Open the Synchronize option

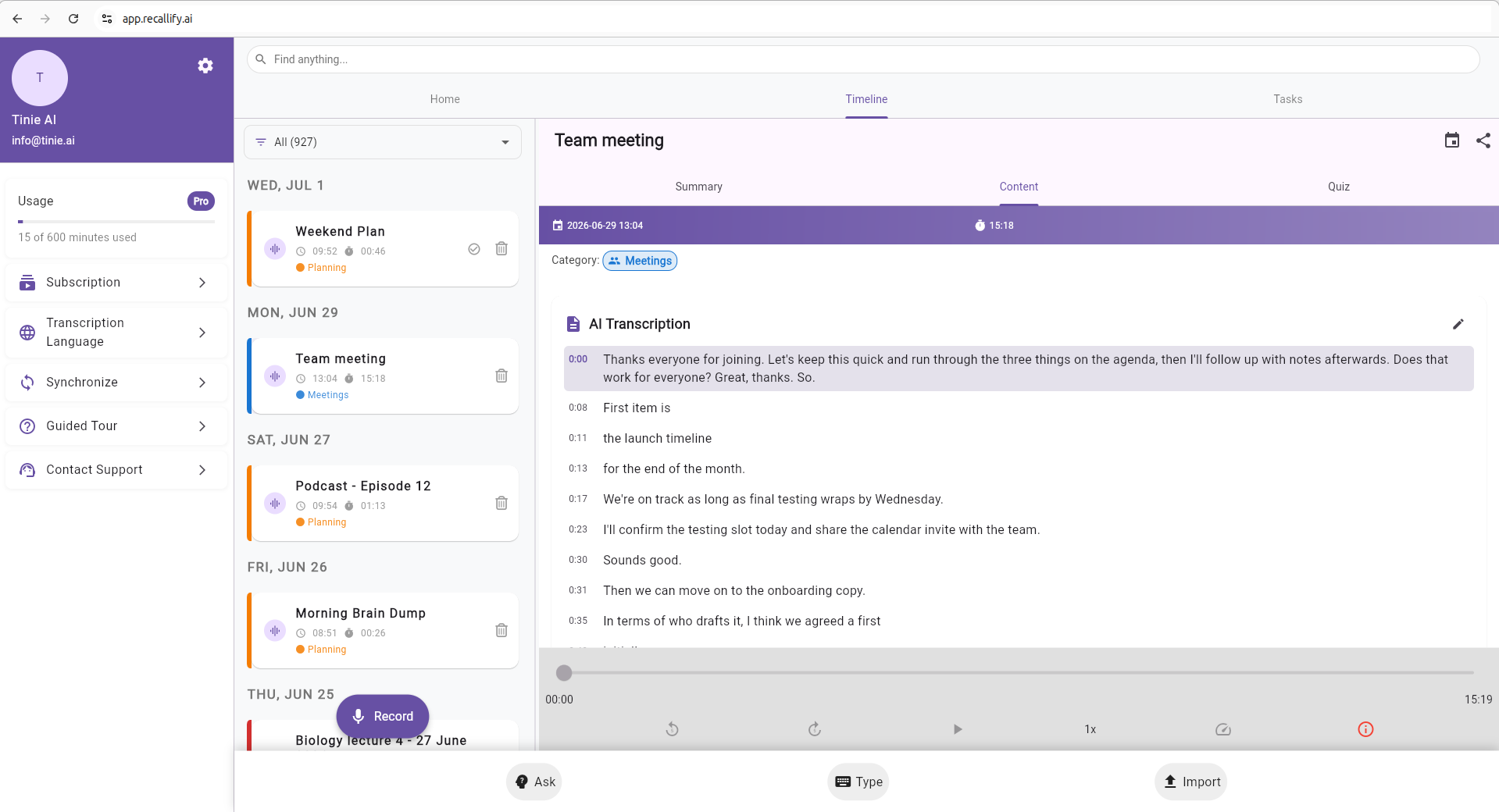click(x=116, y=383)
